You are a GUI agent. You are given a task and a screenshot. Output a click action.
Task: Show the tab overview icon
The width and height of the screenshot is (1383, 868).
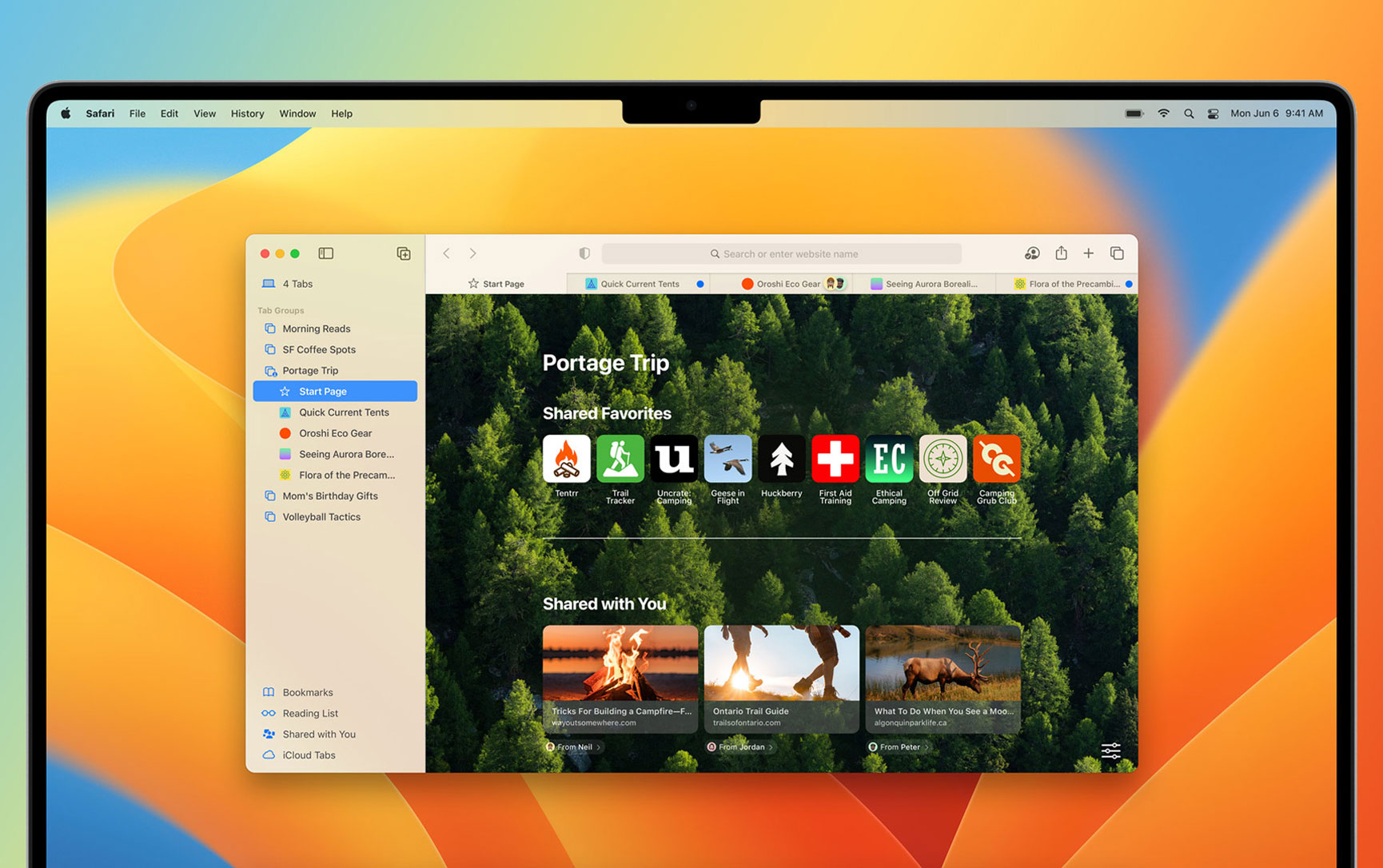pos(1117,253)
